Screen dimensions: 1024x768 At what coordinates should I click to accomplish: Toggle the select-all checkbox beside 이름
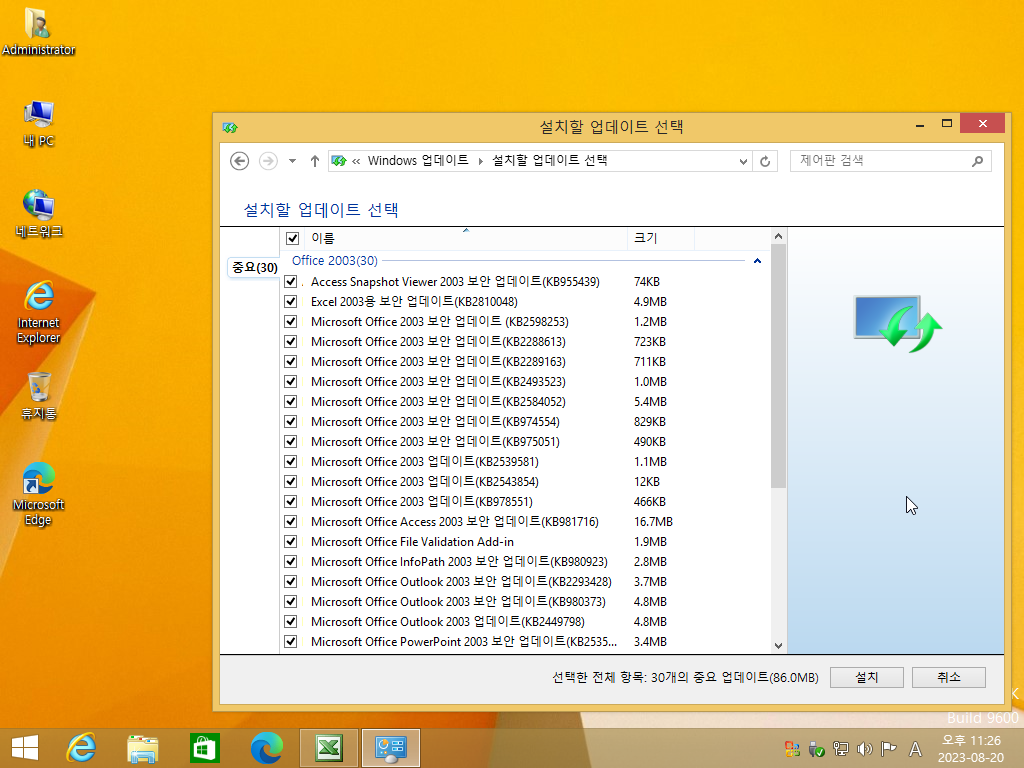[293, 238]
